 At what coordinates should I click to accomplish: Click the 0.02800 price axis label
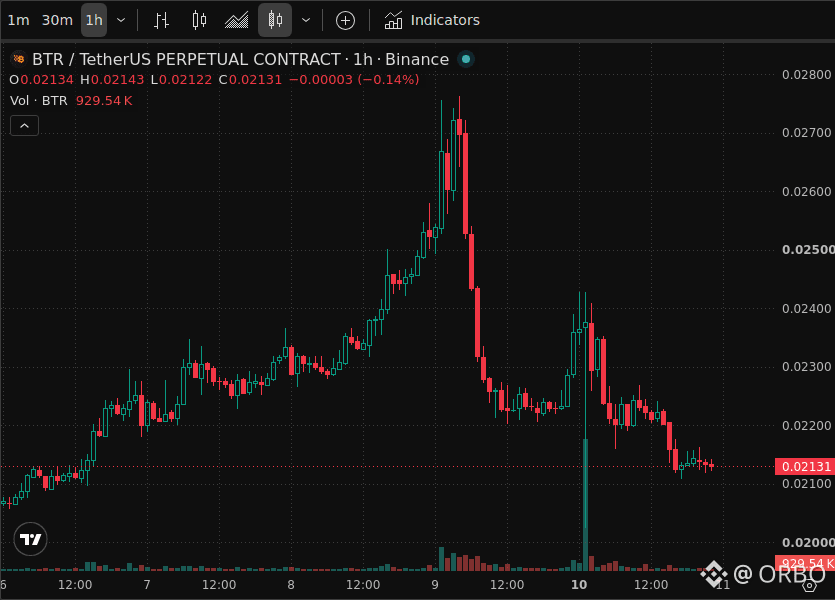tap(806, 75)
